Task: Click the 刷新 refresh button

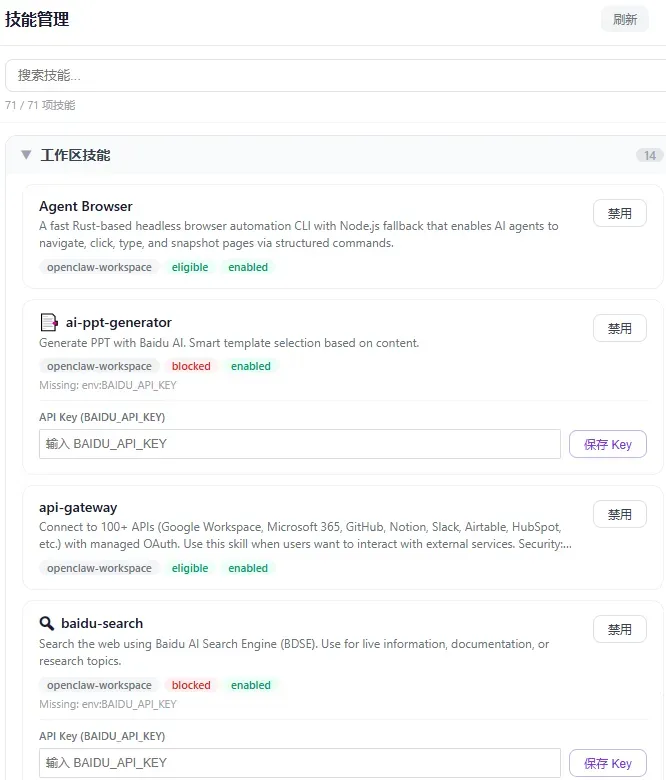Action: click(x=624, y=19)
